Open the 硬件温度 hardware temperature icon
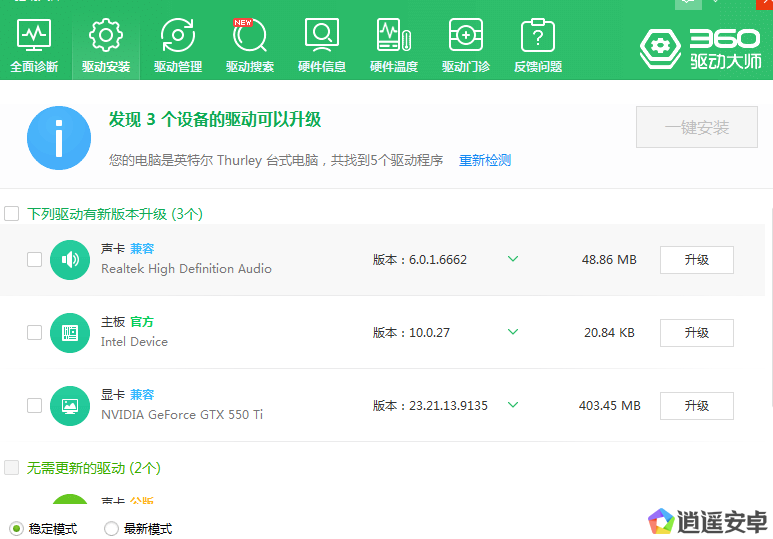773x539 pixels. [x=394, y=45]
